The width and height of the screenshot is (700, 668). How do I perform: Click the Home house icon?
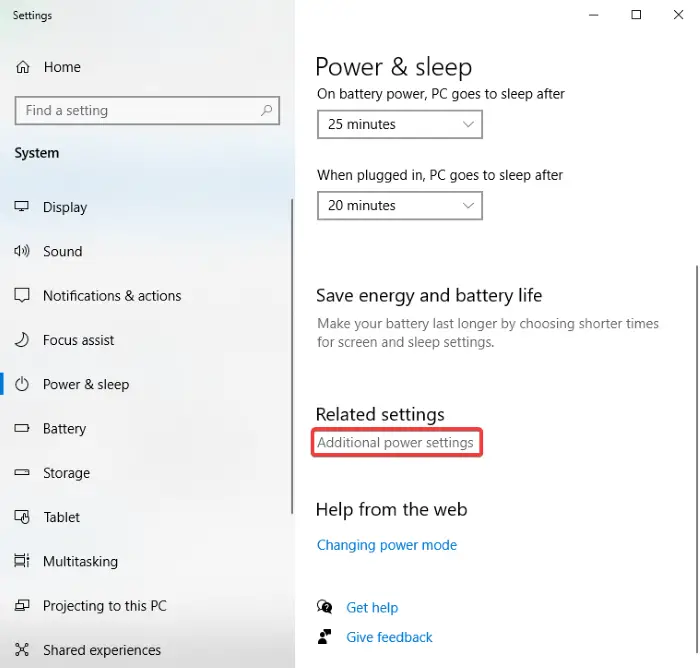(x=23, y=67)
